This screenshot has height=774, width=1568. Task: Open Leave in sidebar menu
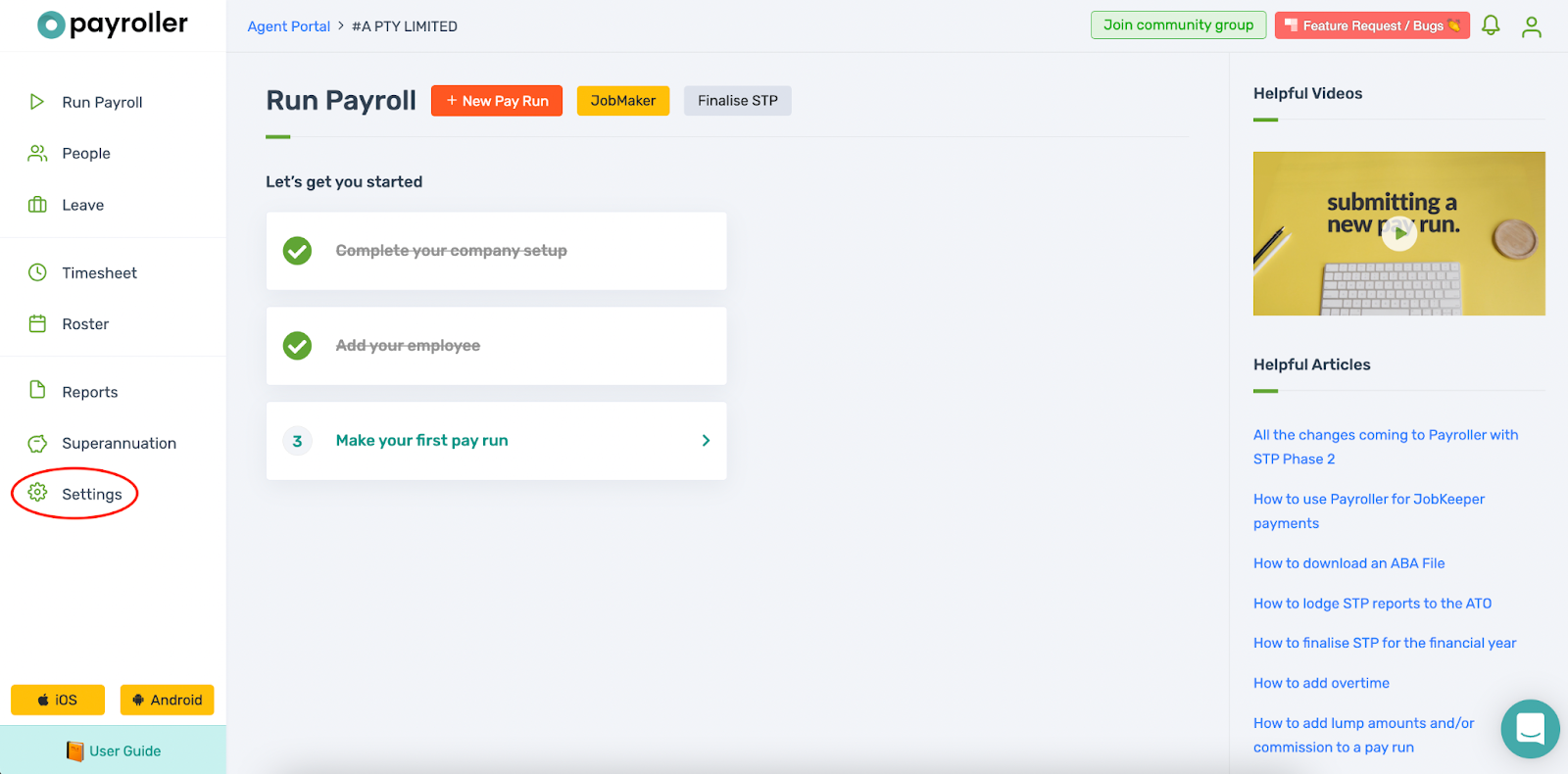[83, 205]
